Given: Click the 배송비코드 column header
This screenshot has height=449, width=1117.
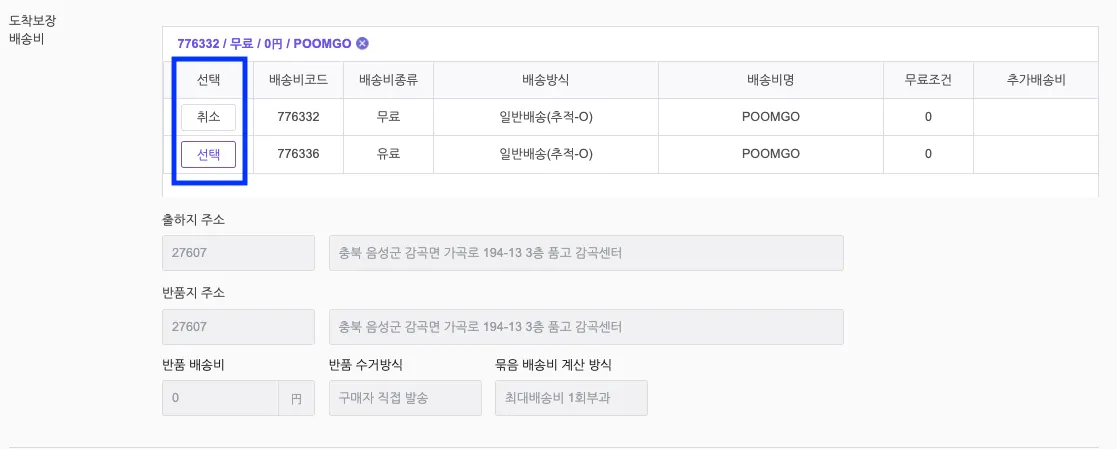Looking at the screenshot, I should pyautogui.click(x=298, y=80).
